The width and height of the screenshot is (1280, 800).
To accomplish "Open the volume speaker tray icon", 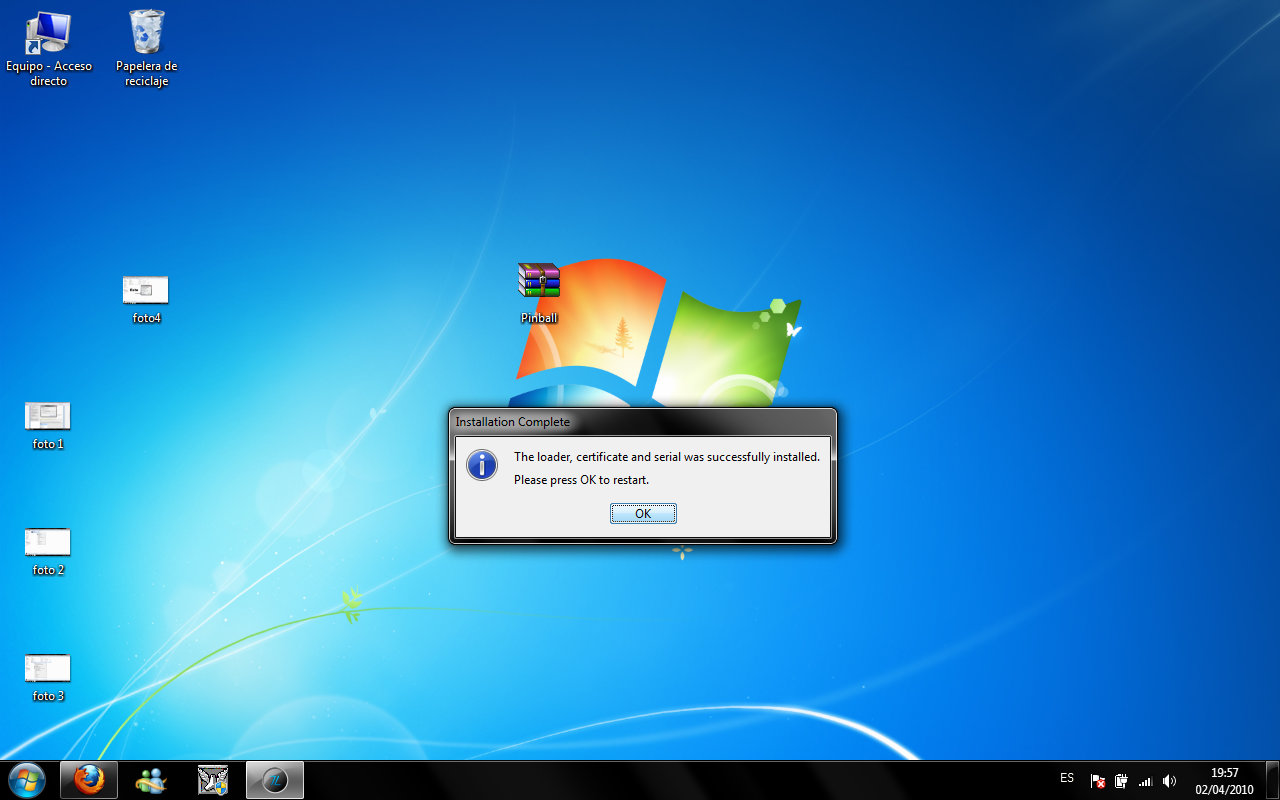I will click(x=1170, y=781).
